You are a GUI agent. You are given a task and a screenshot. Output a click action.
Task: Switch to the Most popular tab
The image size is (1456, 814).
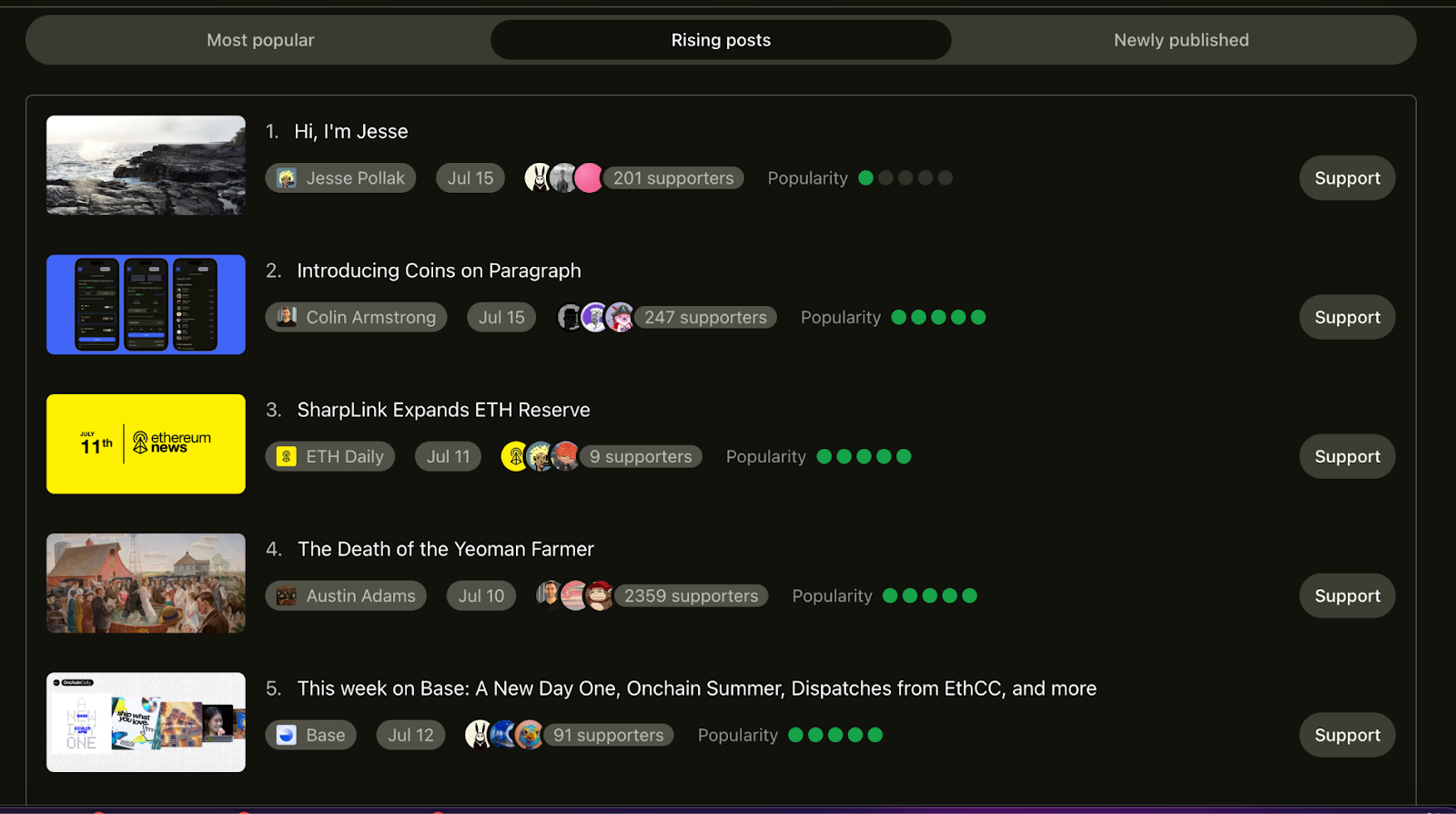(260, 40)
